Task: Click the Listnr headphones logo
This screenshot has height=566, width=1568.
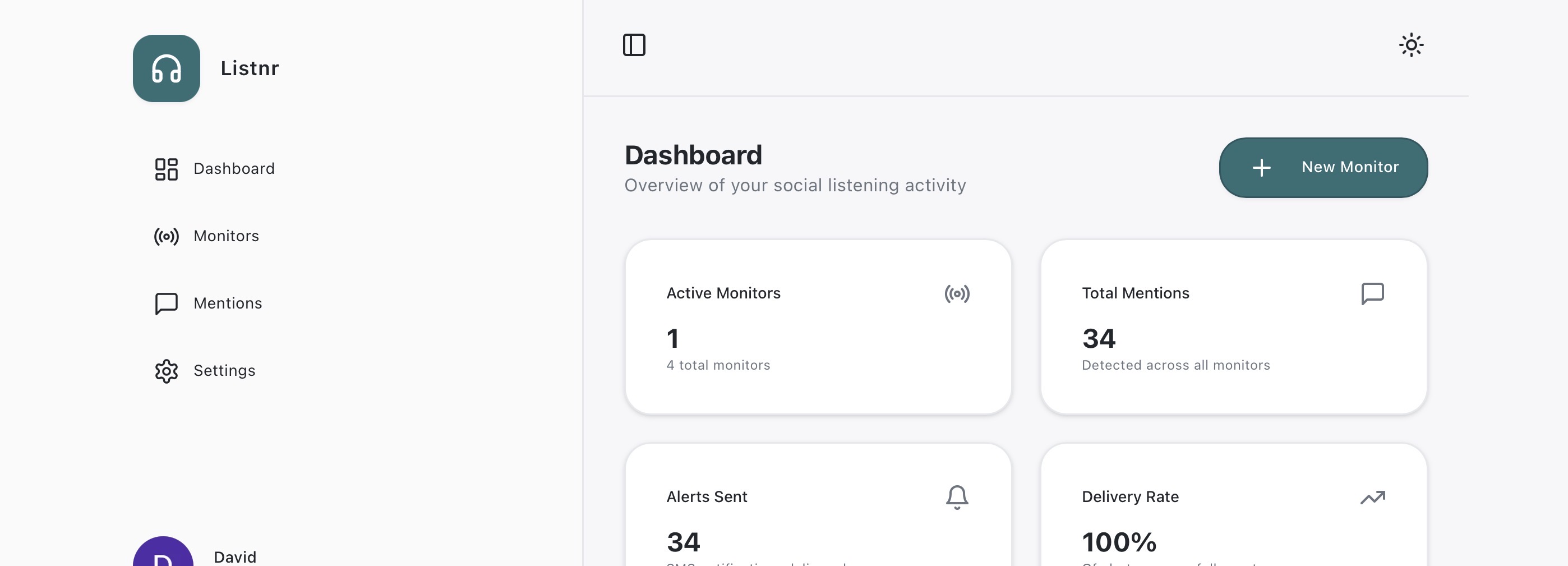Action: 166,68
